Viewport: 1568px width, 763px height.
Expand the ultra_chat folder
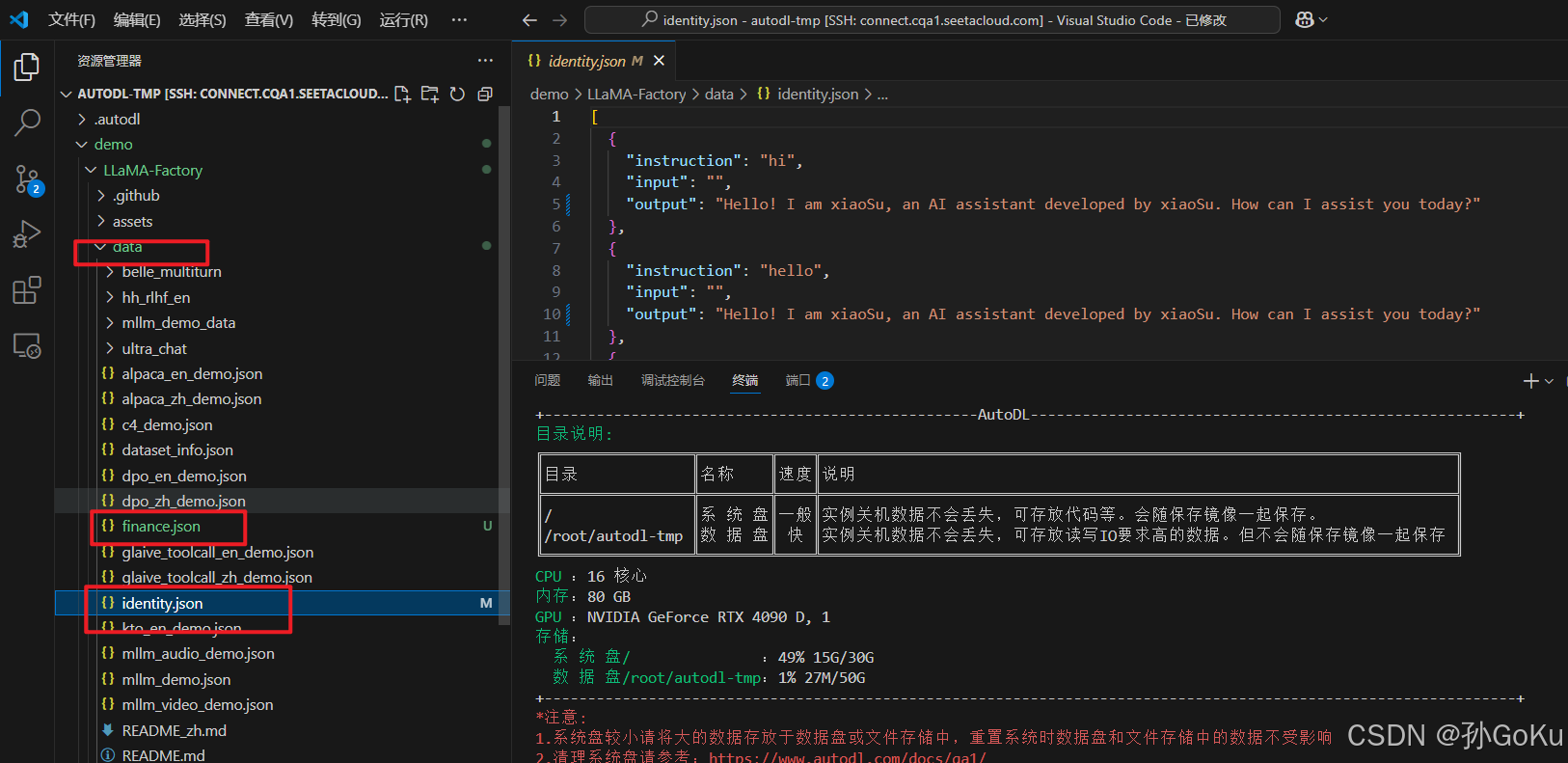[154, 348]
